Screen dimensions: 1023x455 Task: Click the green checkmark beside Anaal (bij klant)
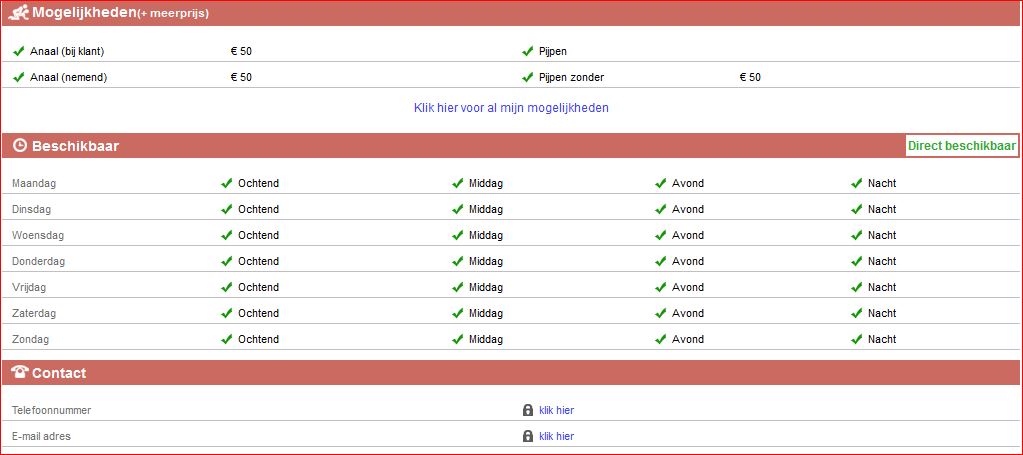point(19,51)
